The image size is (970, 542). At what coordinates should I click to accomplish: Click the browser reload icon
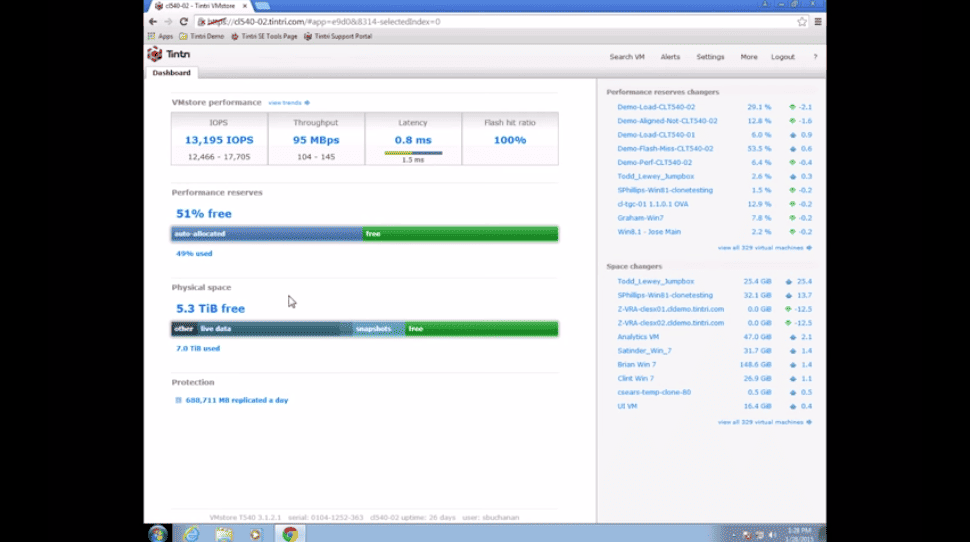(183, 21)
